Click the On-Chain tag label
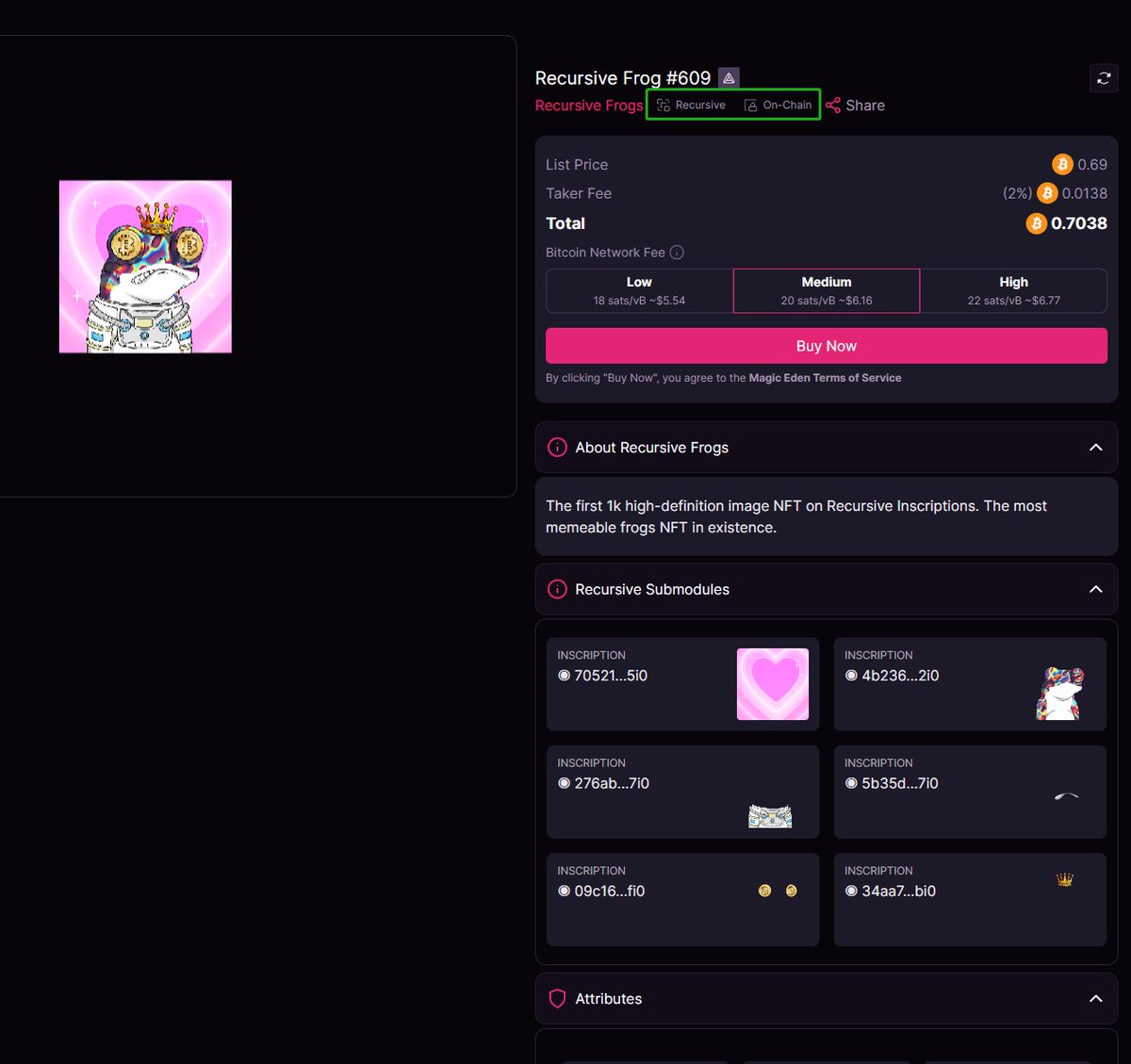 click(787, 106)
